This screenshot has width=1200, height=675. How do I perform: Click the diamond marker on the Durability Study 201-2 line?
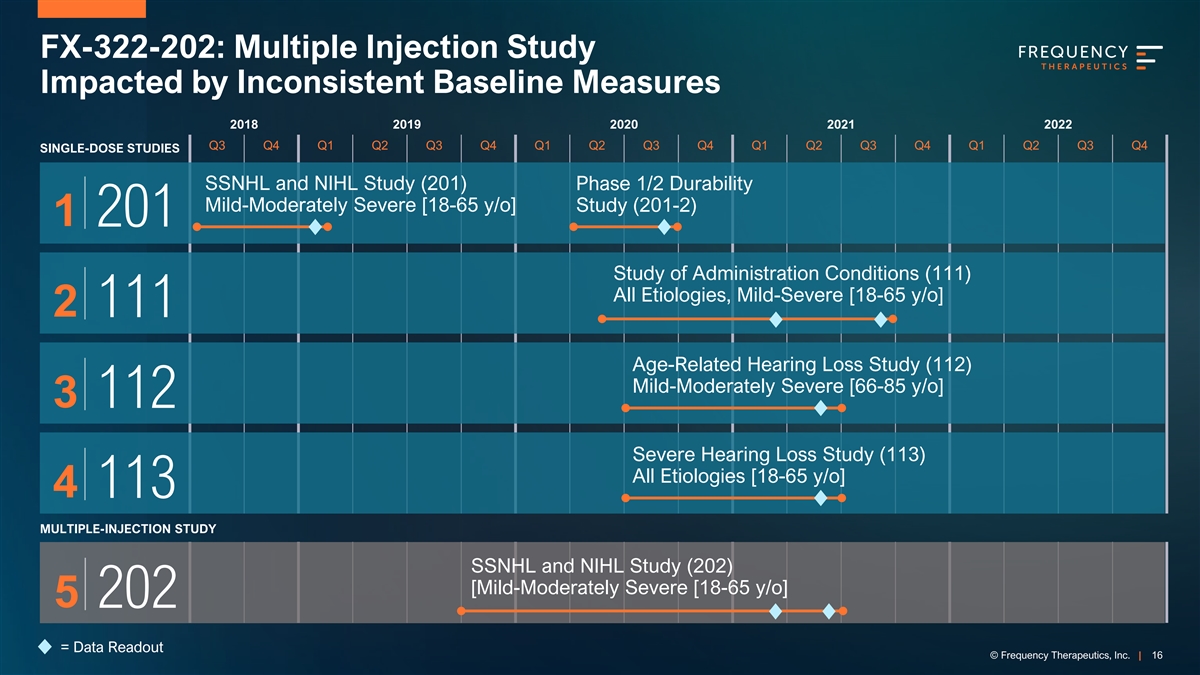[664, 227]
